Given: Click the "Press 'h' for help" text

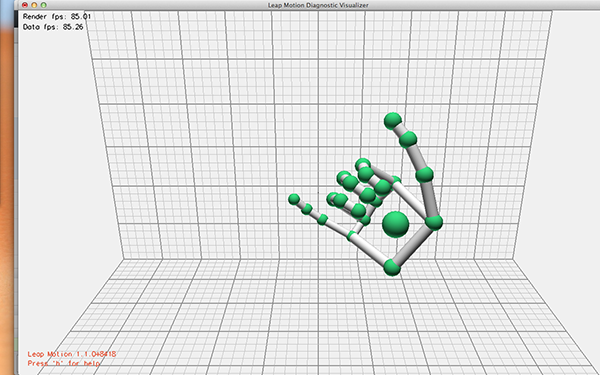Looking at the screenshot, I should [x=64, y=363].
